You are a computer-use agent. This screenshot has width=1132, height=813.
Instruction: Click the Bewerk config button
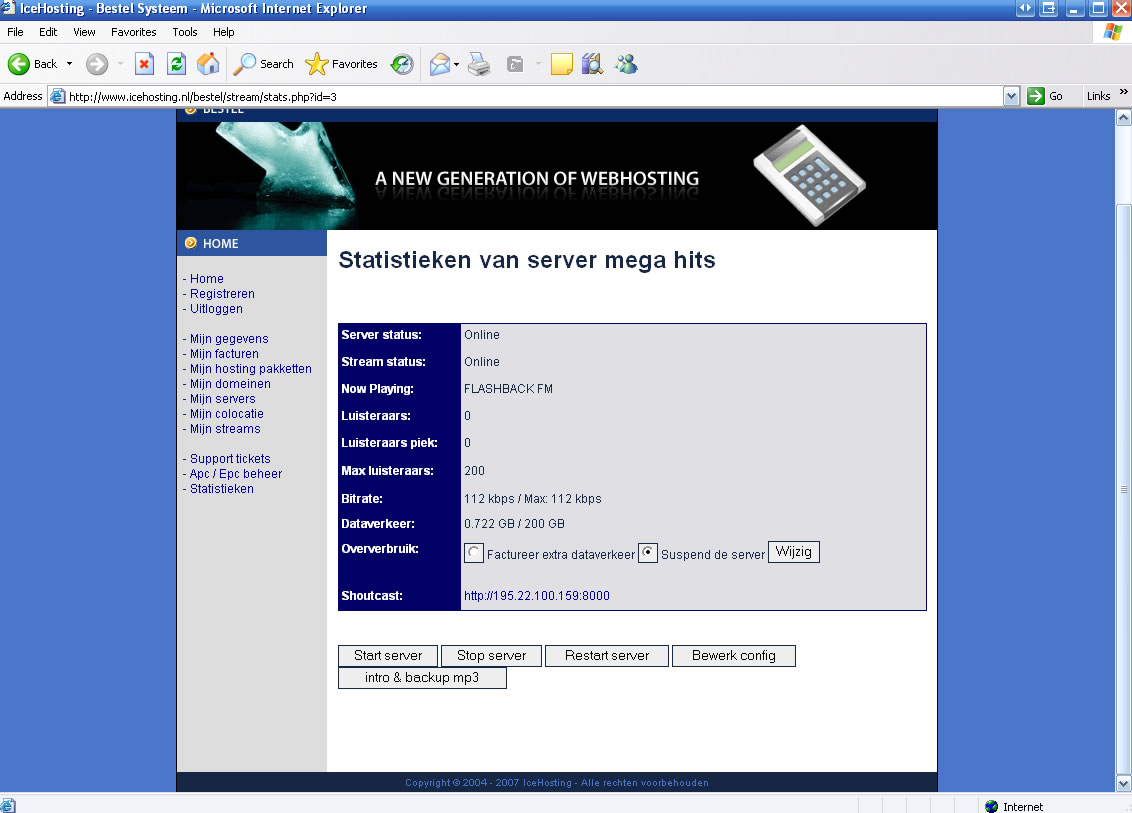[733, 656]
